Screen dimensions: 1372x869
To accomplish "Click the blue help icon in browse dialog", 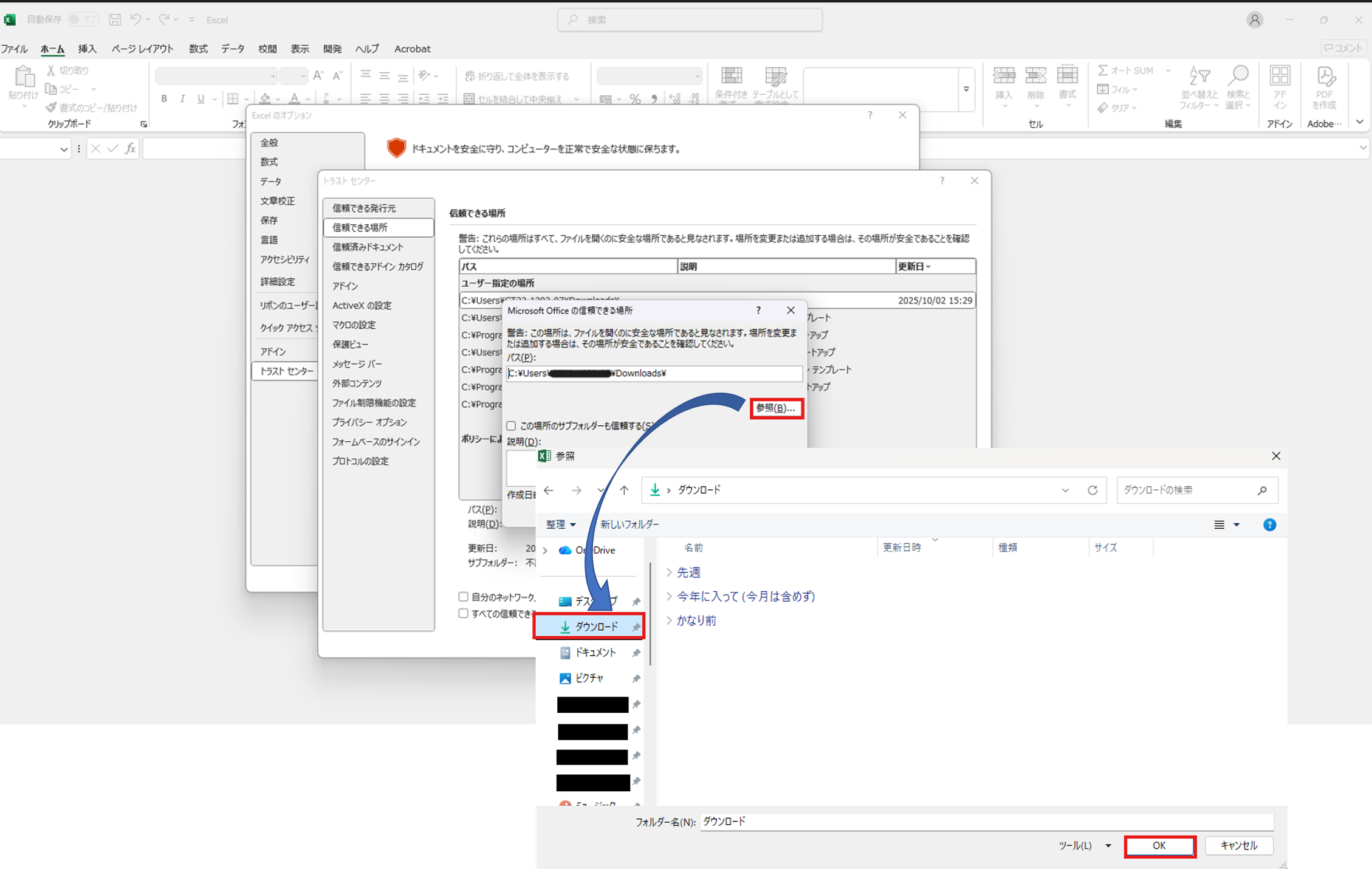I will 1269,525.
